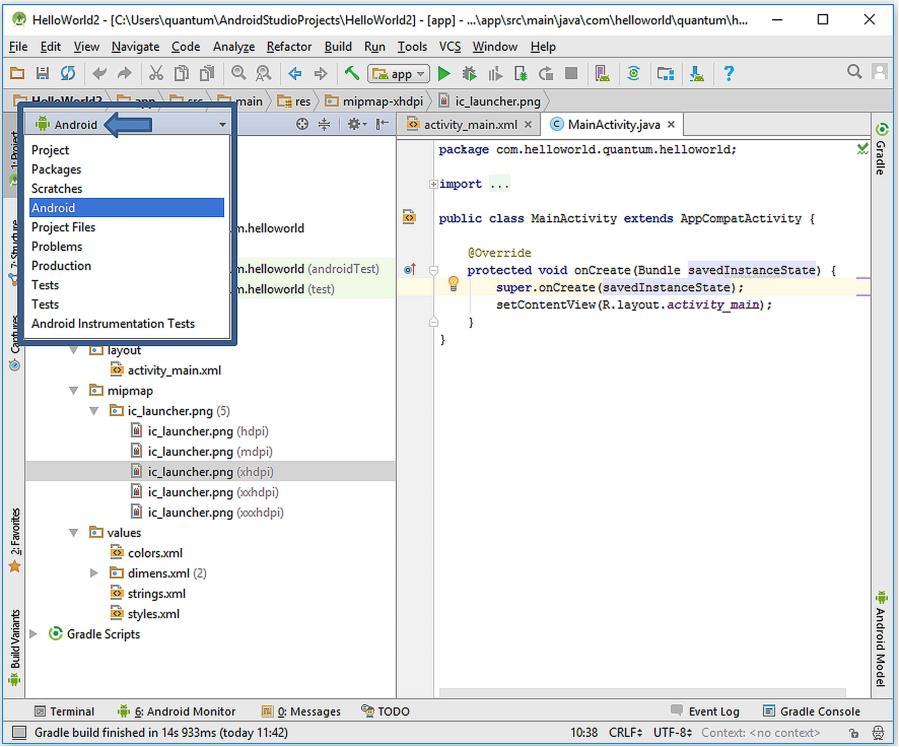Click the Redo arrow icon
Image resolution: width=899 pixels, height=747 pixels.
pos(124,73)
